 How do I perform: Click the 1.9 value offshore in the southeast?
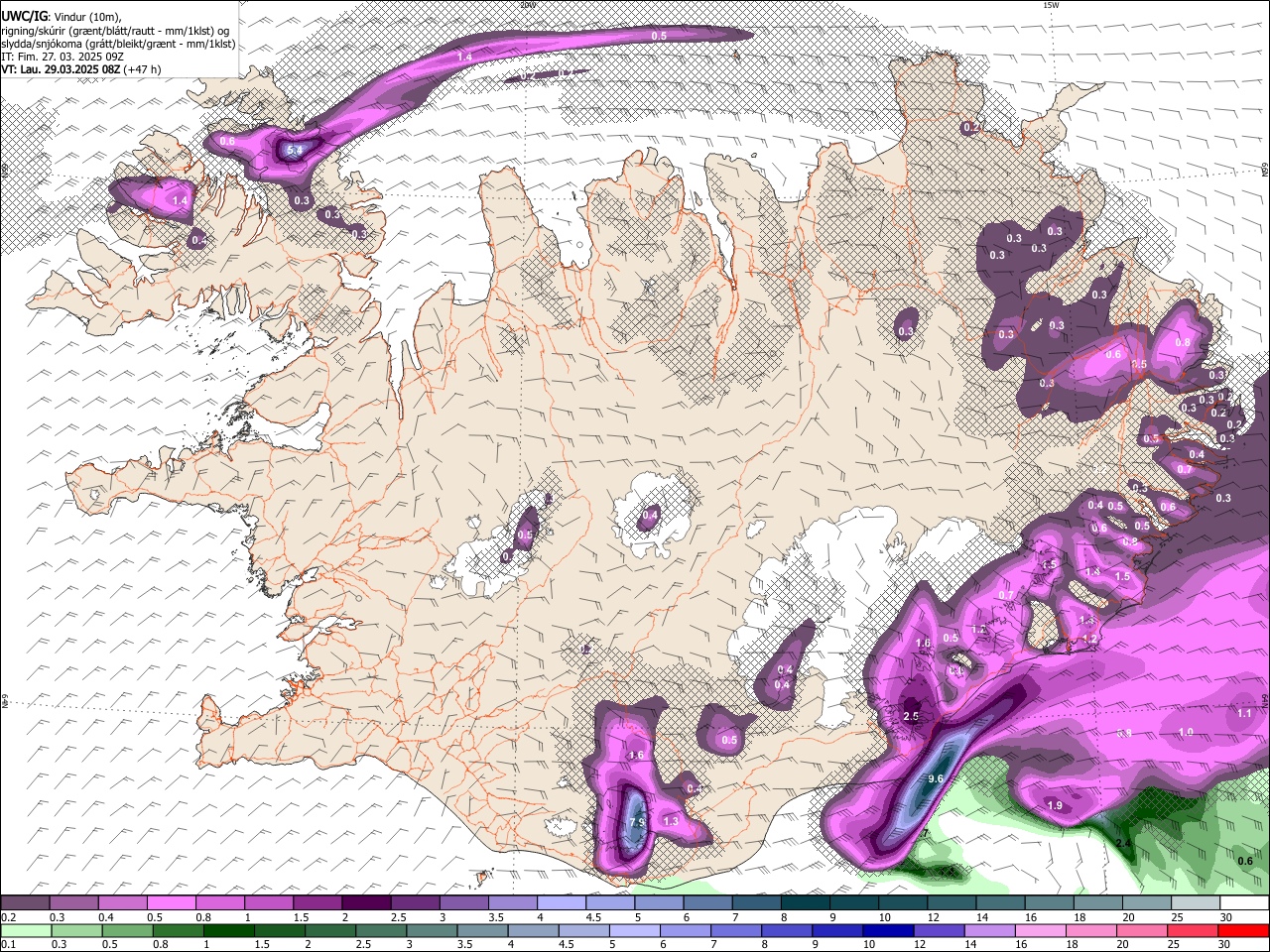[x=1055, y=805]
